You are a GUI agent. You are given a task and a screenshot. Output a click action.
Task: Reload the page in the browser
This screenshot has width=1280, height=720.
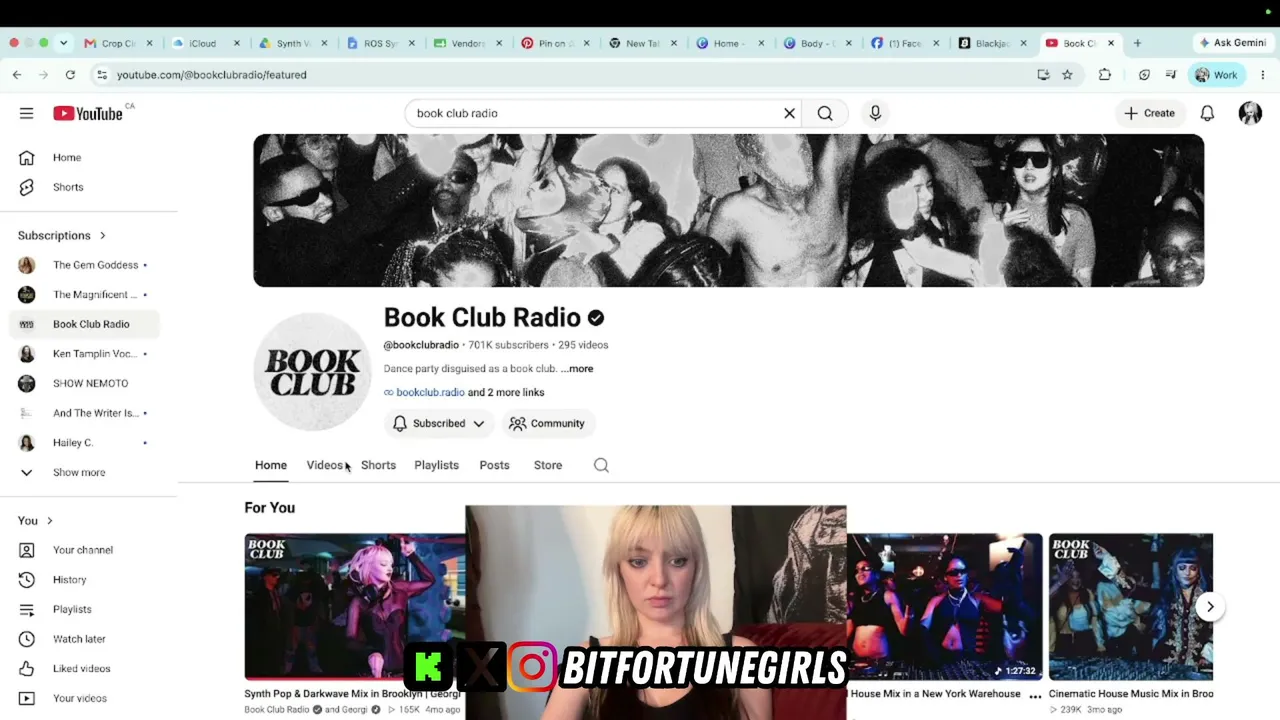[x=70, y=74]
